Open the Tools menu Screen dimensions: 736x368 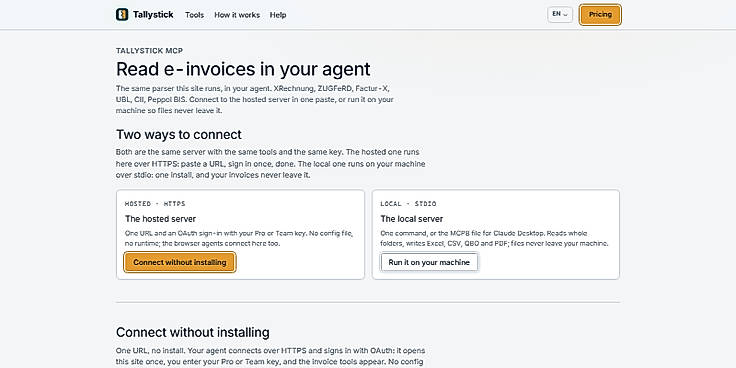click(194, 15)
